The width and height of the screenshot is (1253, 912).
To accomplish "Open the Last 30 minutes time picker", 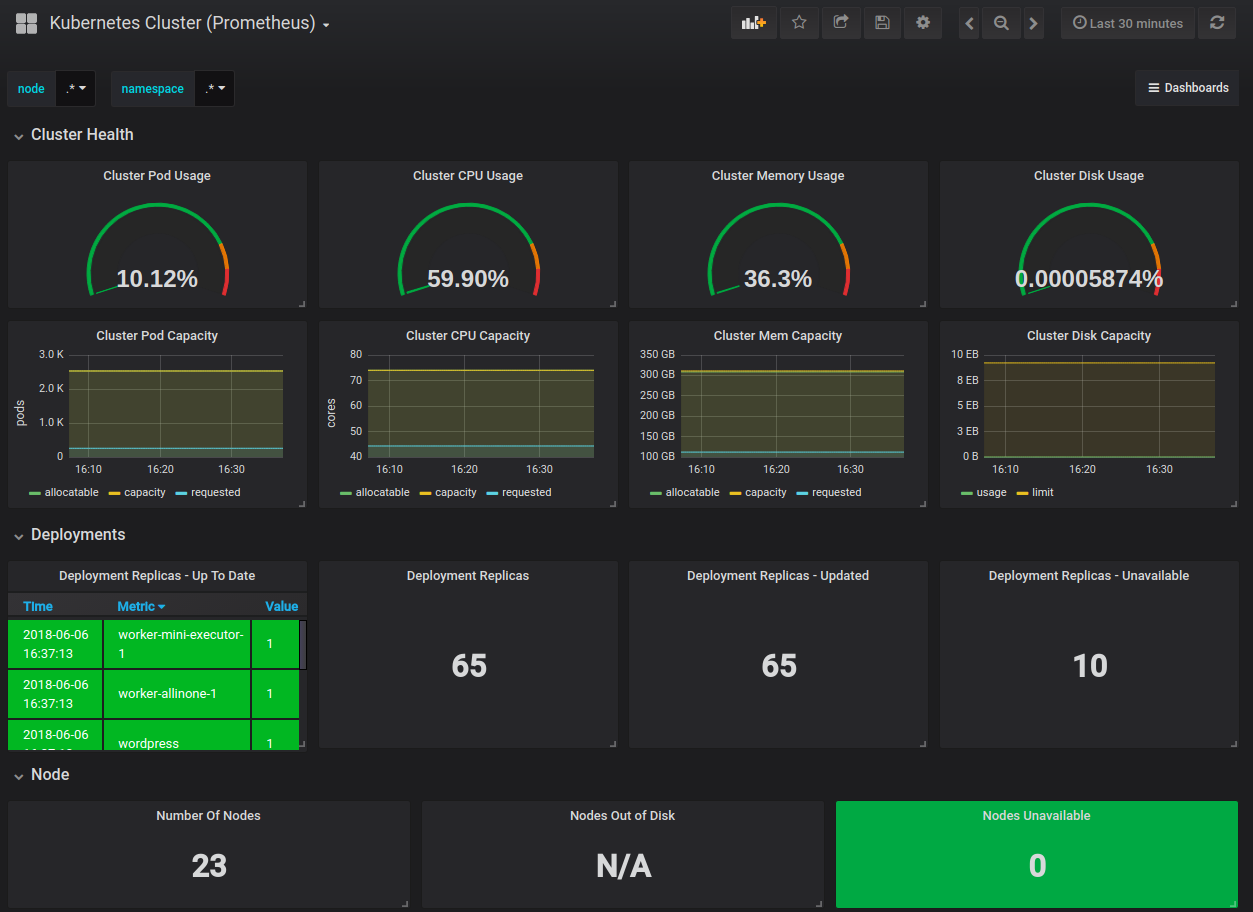I will [1128, 23].
